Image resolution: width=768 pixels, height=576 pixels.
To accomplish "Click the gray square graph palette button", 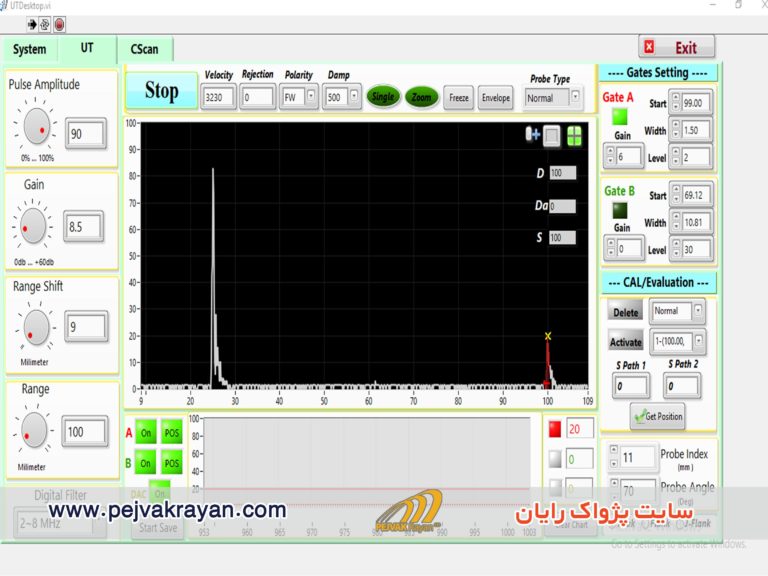I will [x=553, y=136].
